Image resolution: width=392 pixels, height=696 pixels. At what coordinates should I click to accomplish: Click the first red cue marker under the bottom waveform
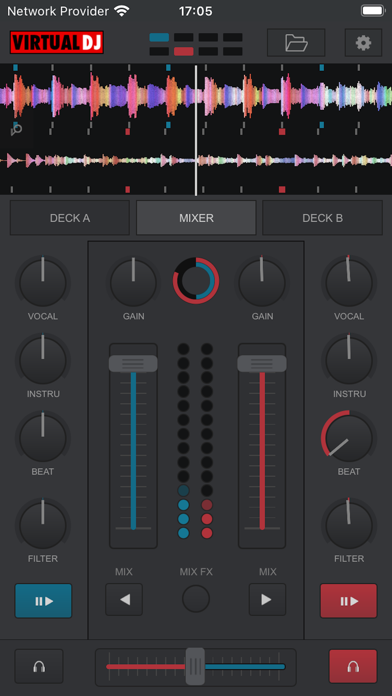pyautogui.click(x=128, y=190)
